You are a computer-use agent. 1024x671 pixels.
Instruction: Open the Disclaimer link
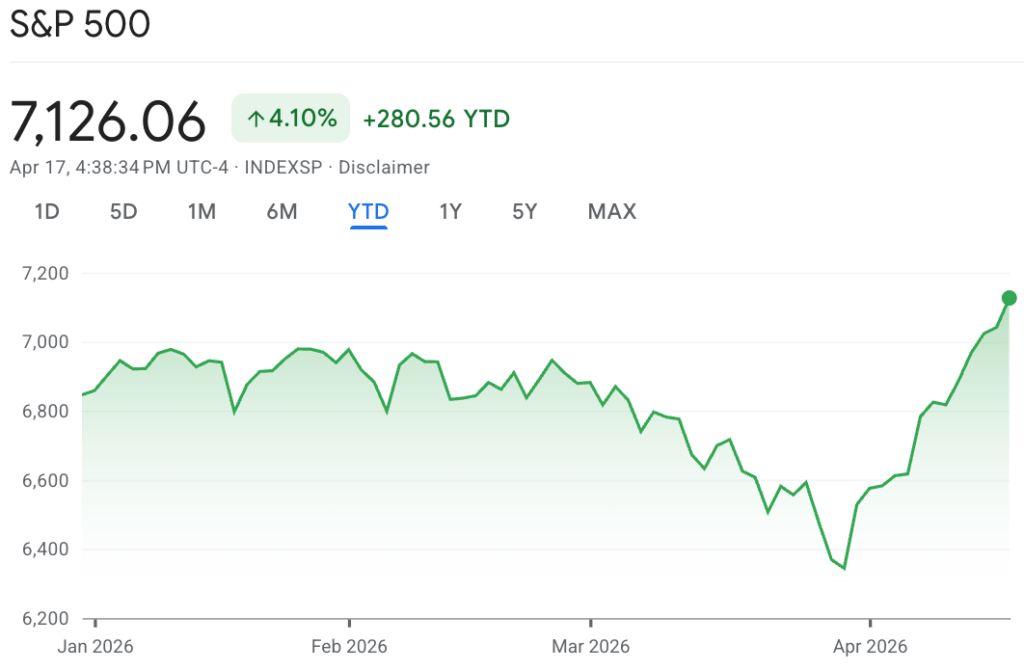[x=384, y=167]
